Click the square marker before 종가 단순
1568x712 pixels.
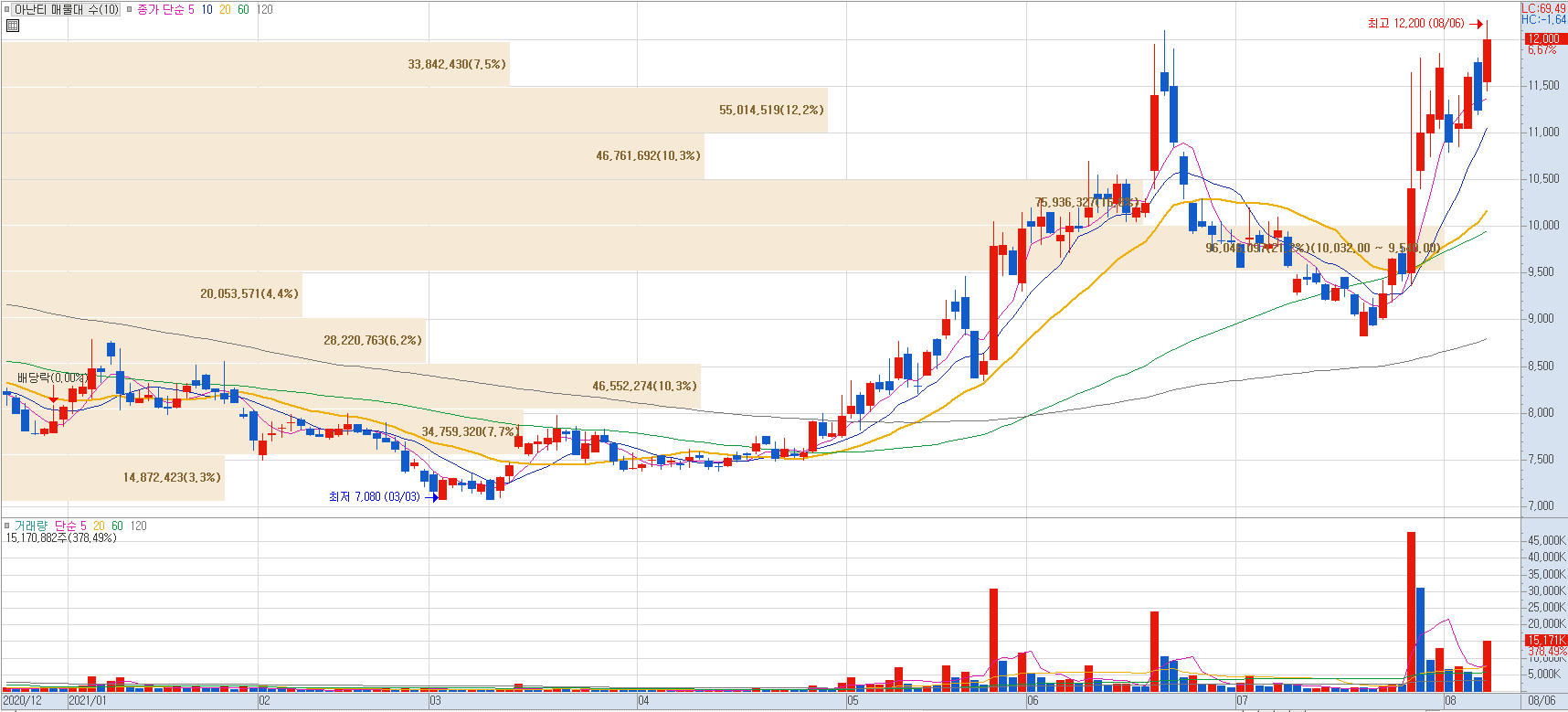130,10
